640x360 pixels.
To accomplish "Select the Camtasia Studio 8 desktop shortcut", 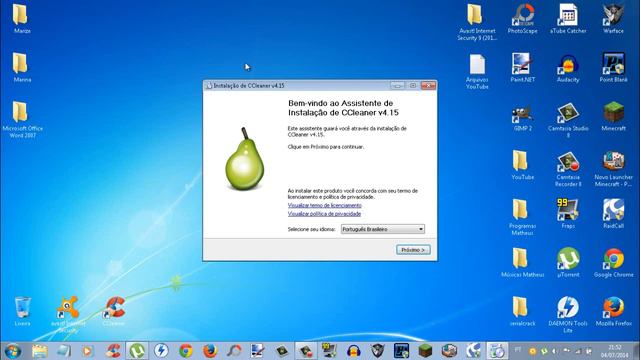I will [x=568, y=120].
